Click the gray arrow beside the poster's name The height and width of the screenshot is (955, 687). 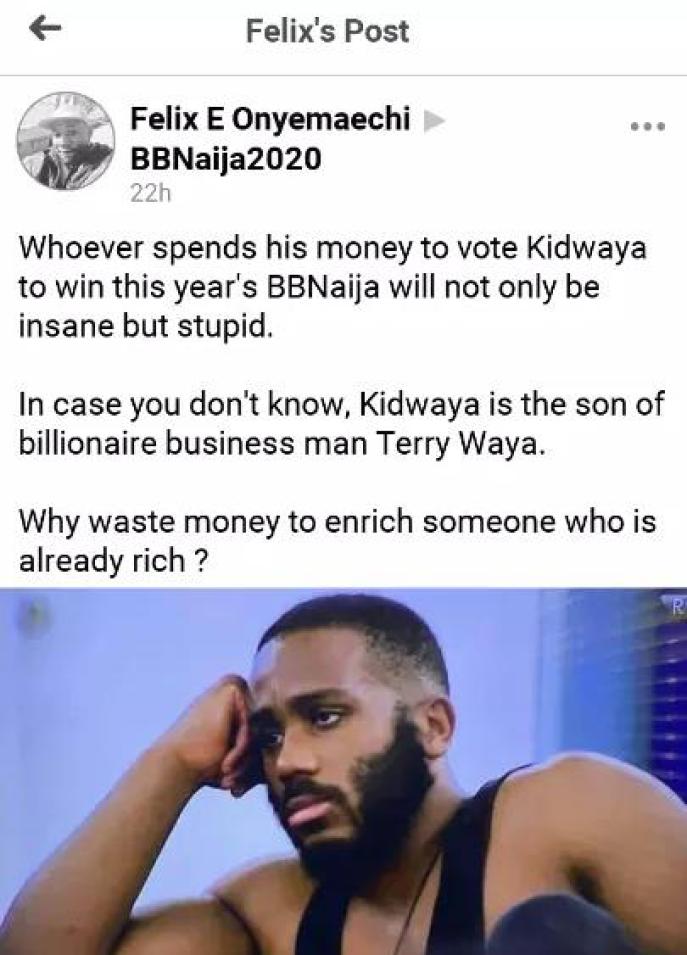click(433, 121)
